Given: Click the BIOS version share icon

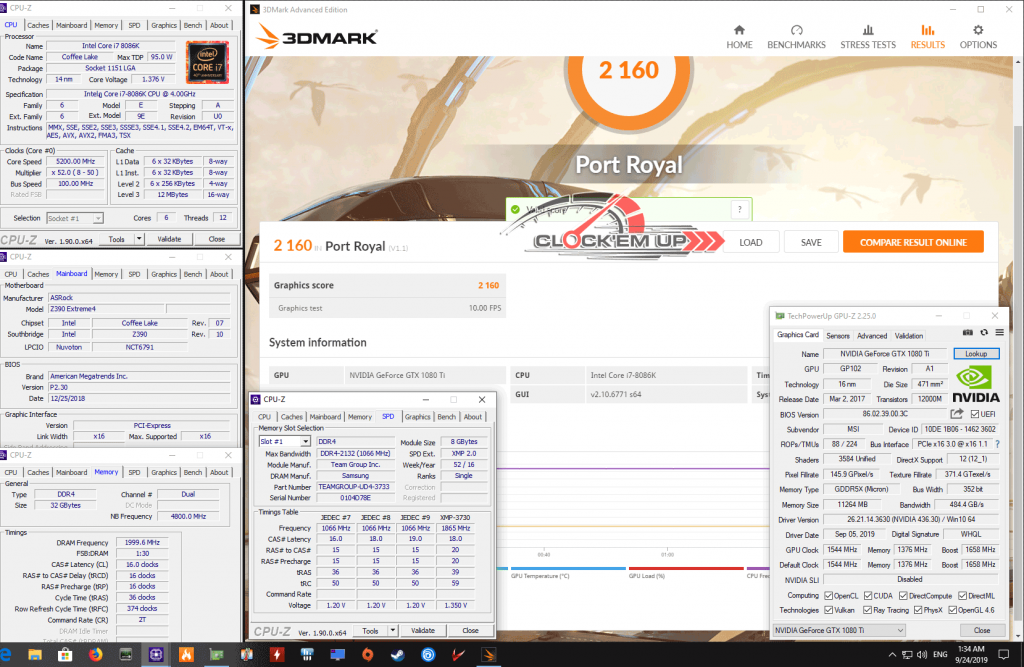Looking at the screenshot, I should click(x=957, y=413).
